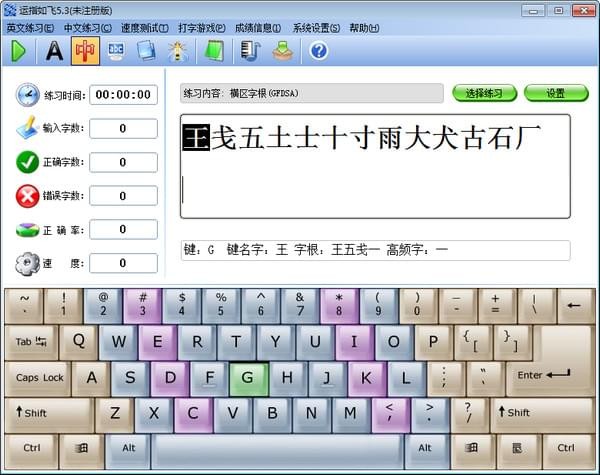Select the Chinese practice '中' toolbar icon
This screenshot has width=600, height=475.
(x=85, y=51)
